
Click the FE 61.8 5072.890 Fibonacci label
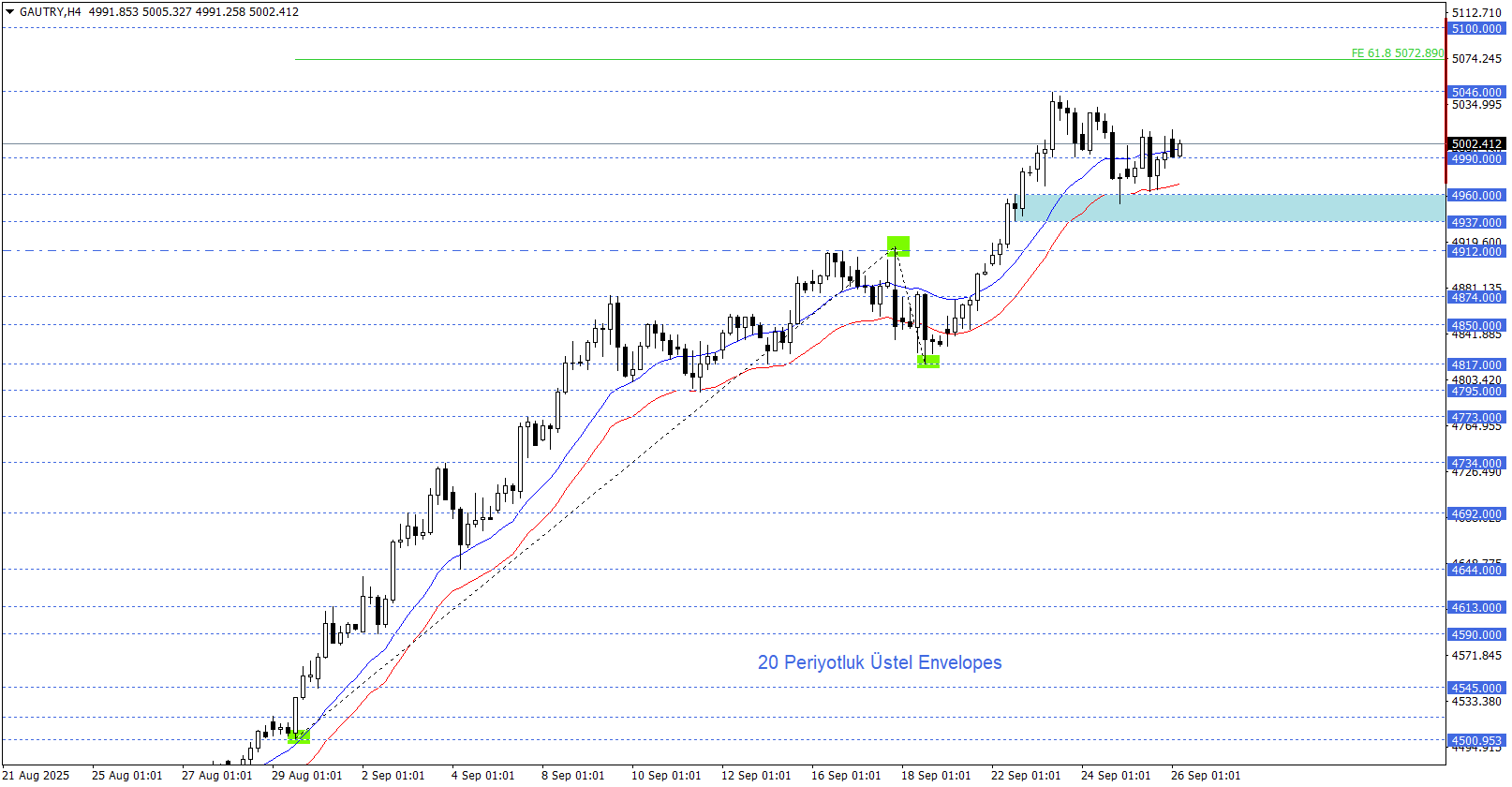pos(1398,53)
